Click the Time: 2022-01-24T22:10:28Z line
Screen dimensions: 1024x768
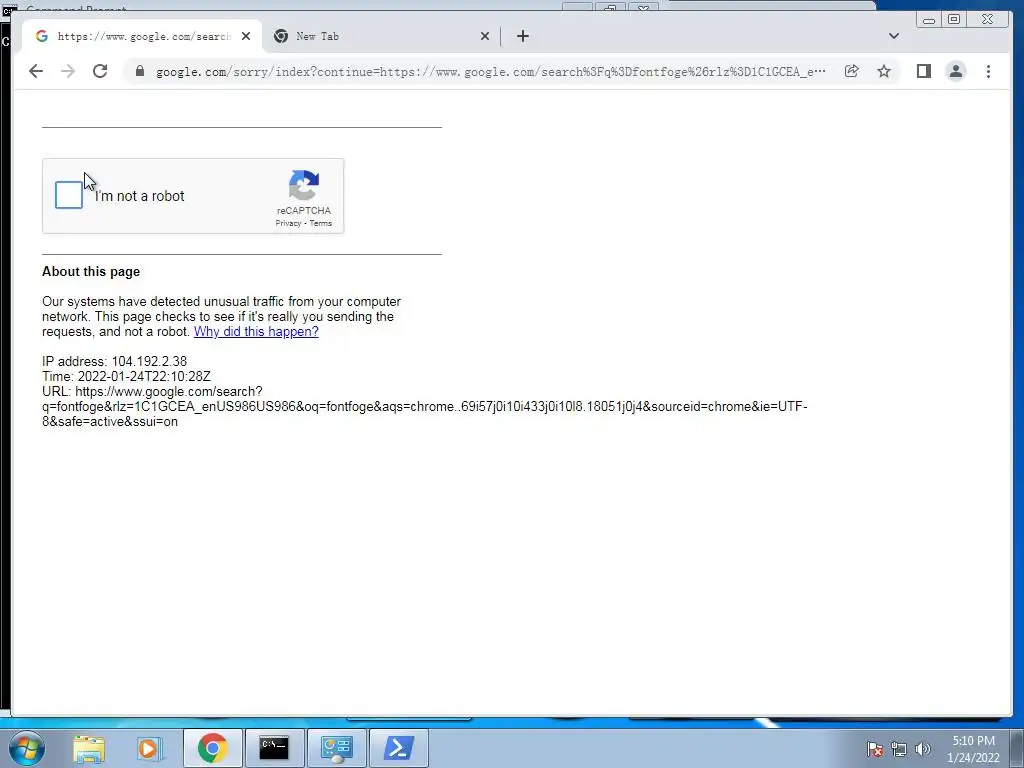point(126,377)
